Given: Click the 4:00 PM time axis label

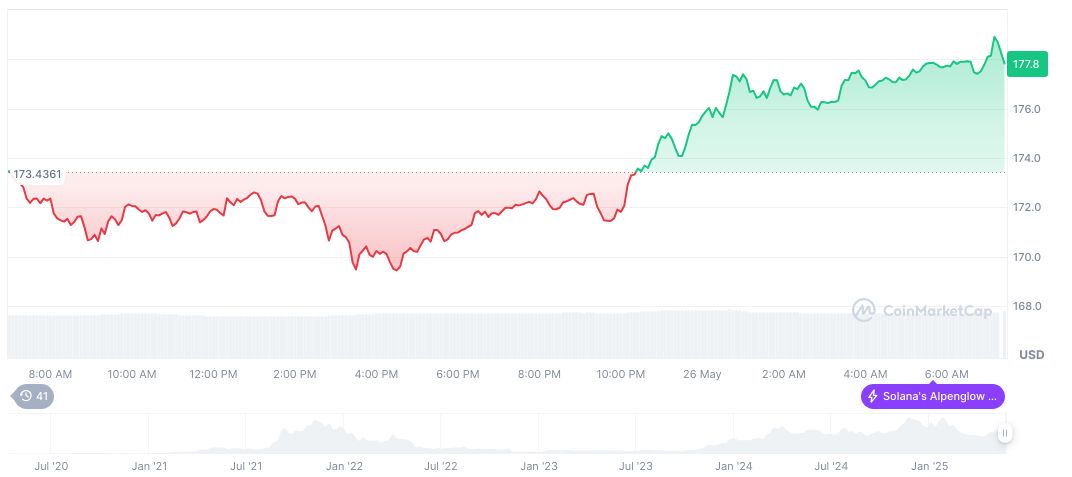Looking at the screenshot, I should (377, 374).
